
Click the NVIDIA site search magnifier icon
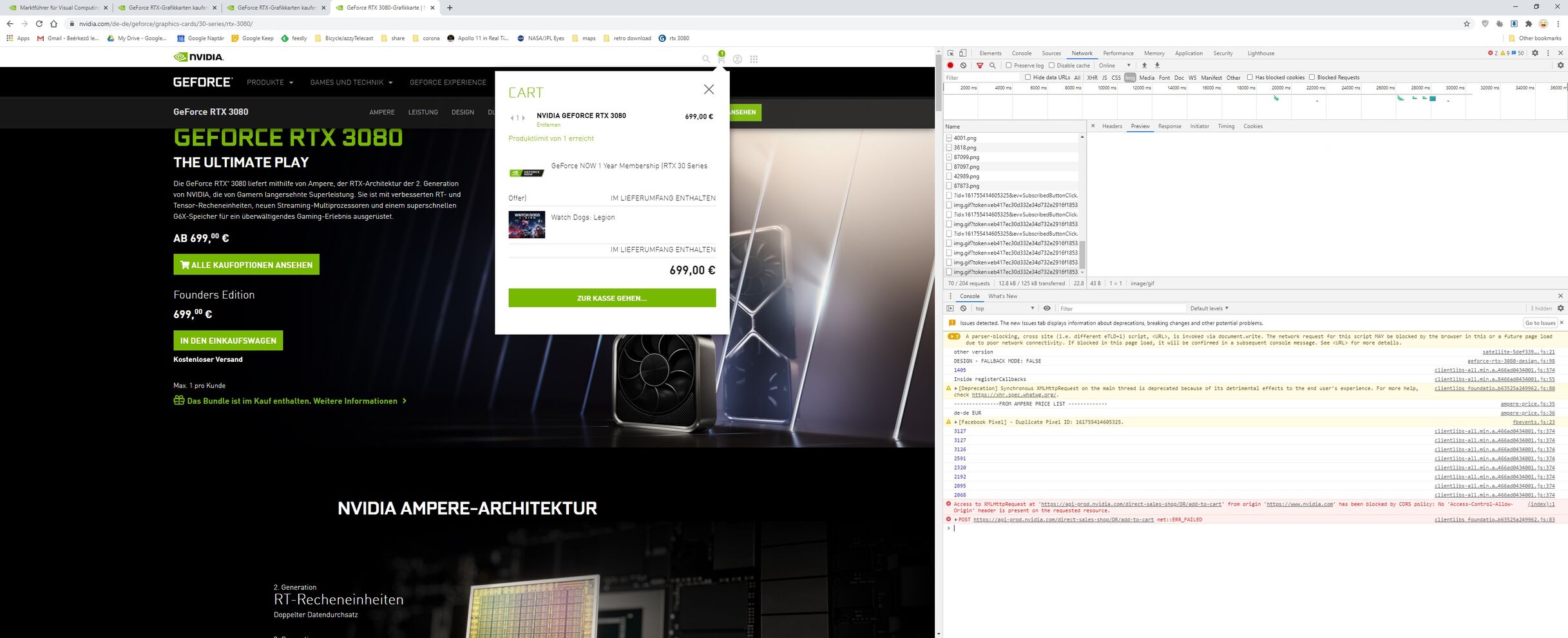pyautogui.click(x=706, y=59)
